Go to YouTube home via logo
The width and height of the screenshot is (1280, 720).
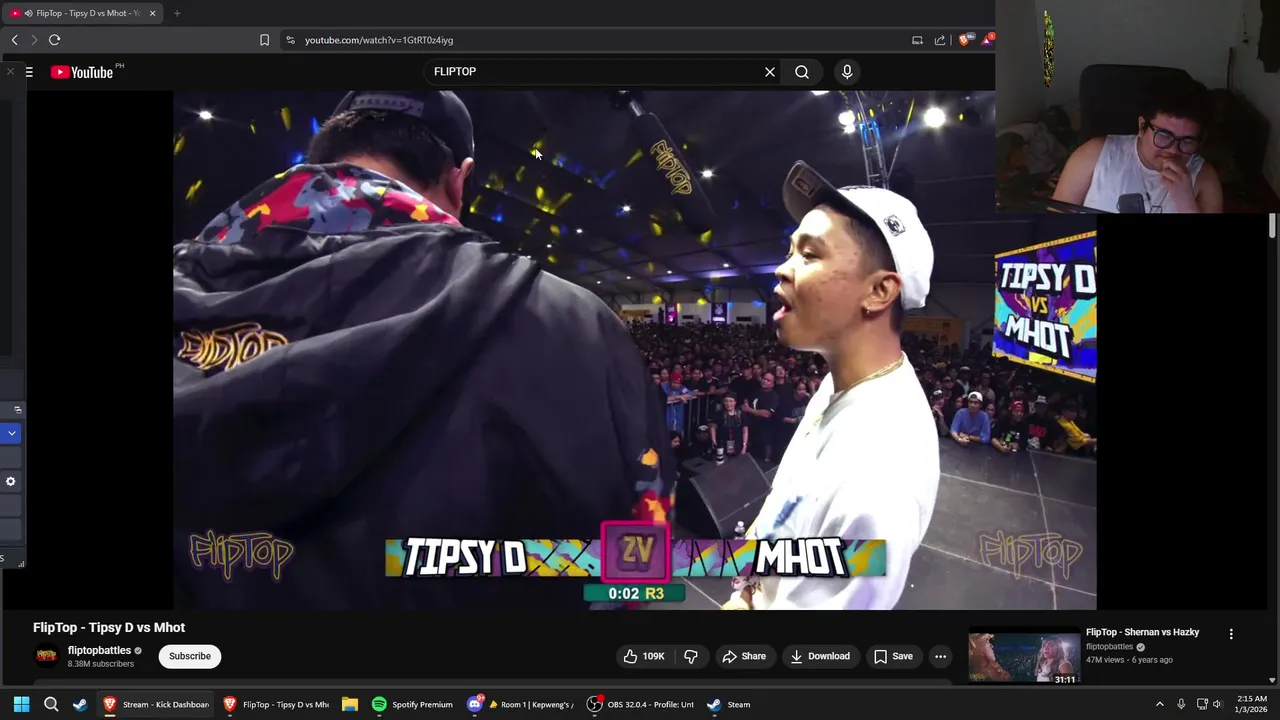point(82,72)
